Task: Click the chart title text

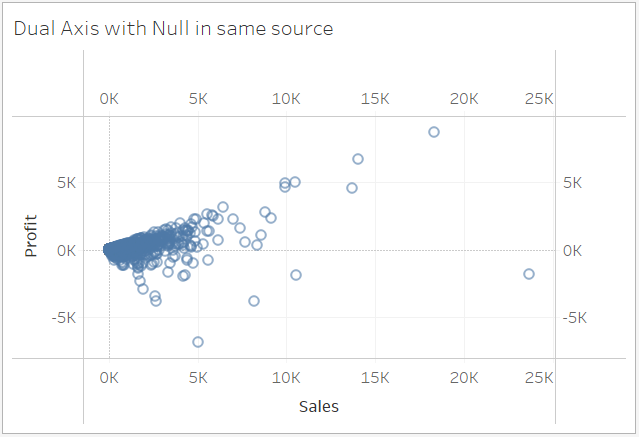Action: [x=173, y=29]
